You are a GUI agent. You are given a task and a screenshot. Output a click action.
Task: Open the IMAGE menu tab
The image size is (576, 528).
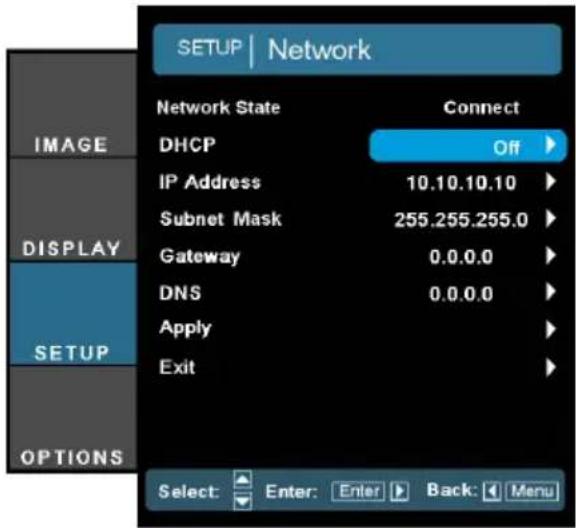(x=72, y=105)
